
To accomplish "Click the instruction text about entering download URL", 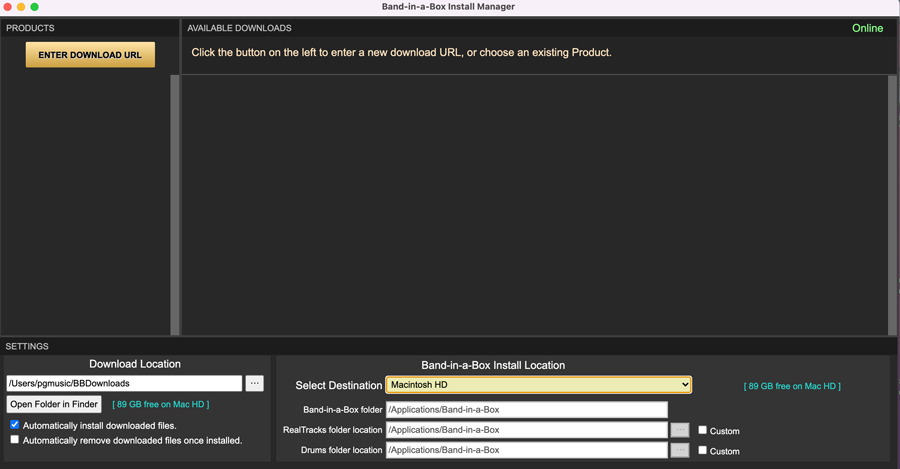I will click(401, 52).
